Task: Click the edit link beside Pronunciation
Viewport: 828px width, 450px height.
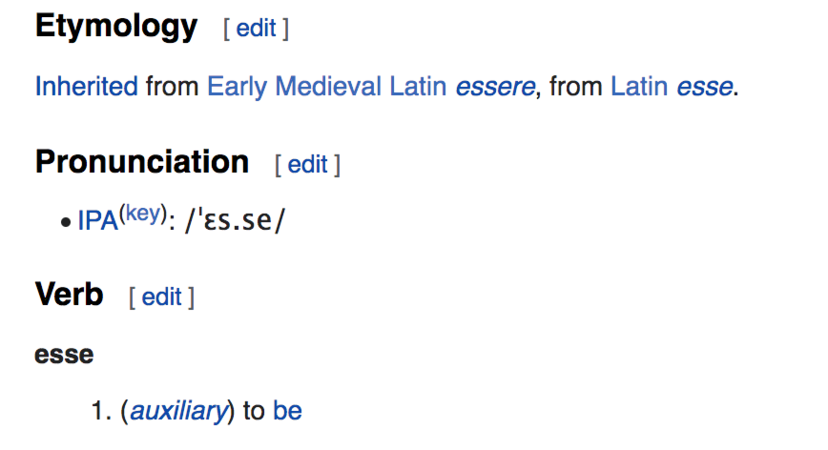Action: click(x=308, y=165)
